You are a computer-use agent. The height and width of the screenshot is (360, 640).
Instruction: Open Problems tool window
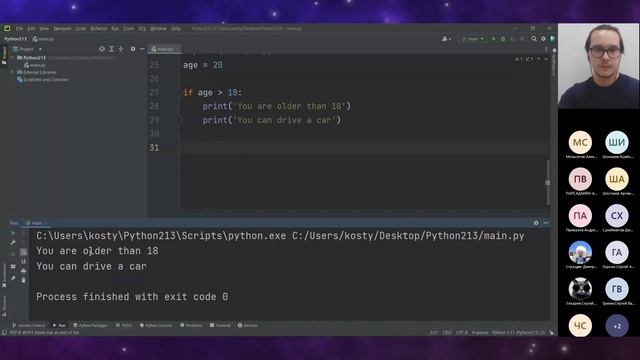click(x=191, y=325)
